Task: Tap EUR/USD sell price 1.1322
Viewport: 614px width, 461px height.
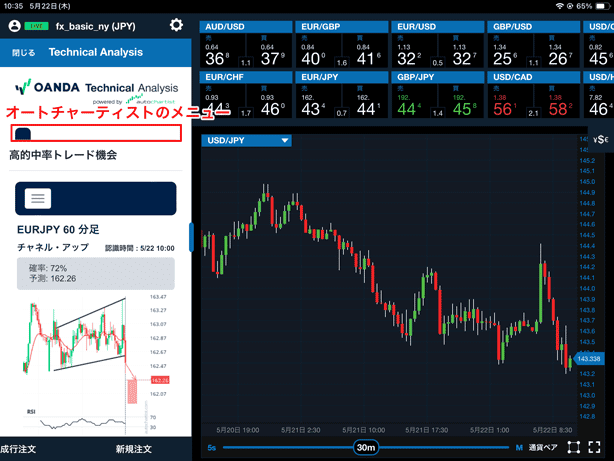Action: coord(410,55)
